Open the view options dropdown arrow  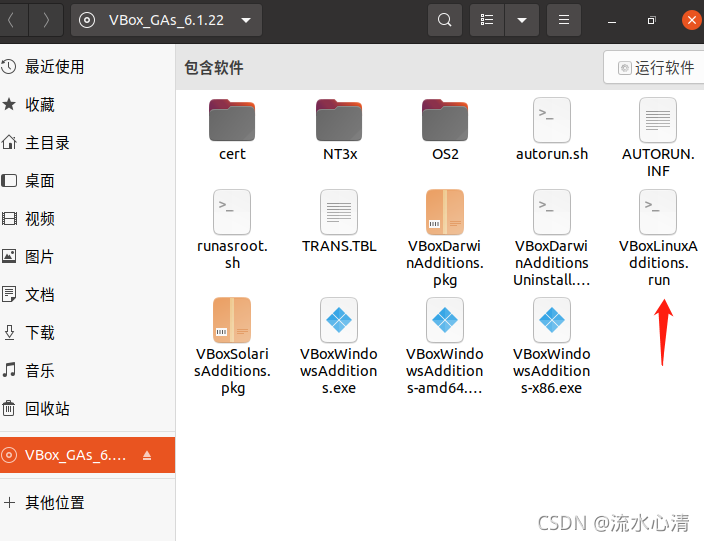tap(522, 20)
